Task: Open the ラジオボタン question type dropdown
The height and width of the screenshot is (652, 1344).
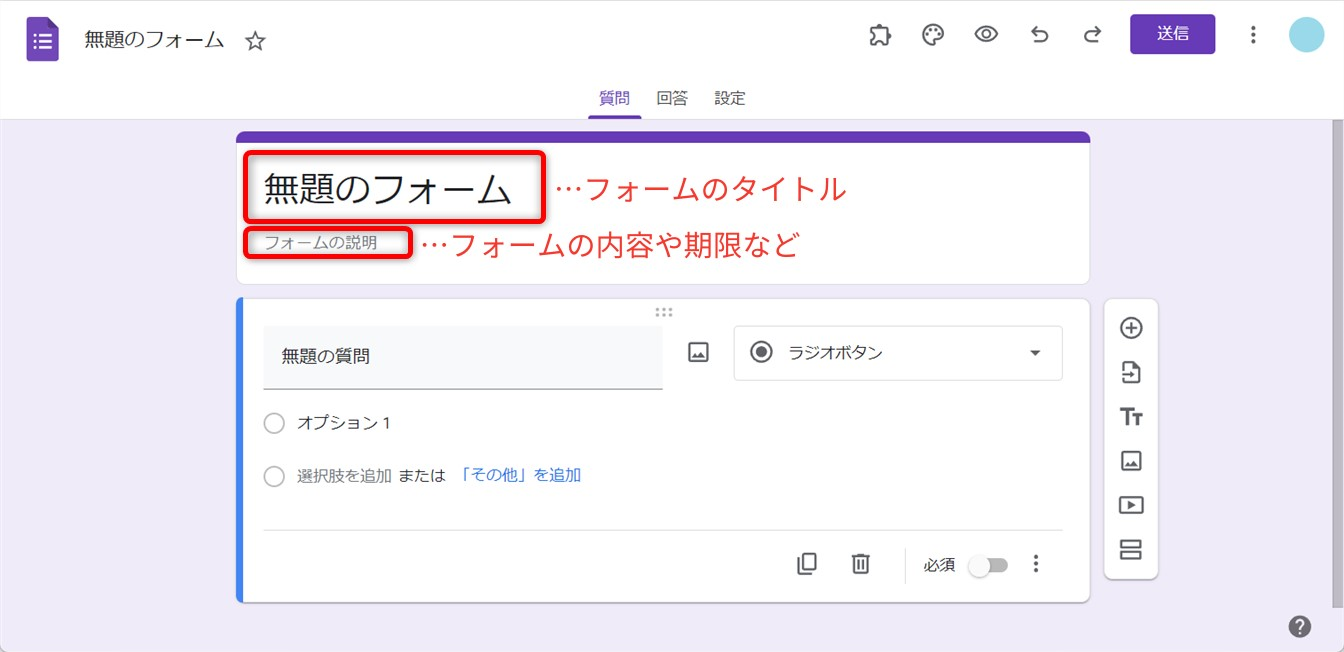Action: click(x=897, y=353)
